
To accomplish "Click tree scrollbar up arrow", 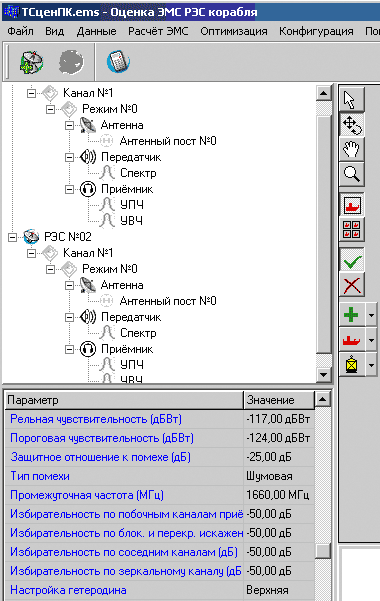I will tap(324, 93).
